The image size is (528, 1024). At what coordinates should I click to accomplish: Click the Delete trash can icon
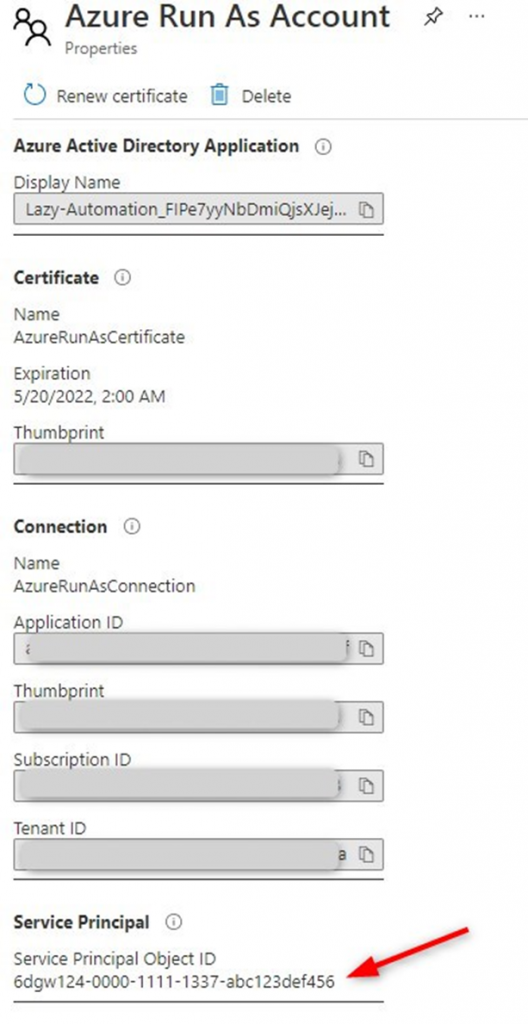click(x=220, y=95)
